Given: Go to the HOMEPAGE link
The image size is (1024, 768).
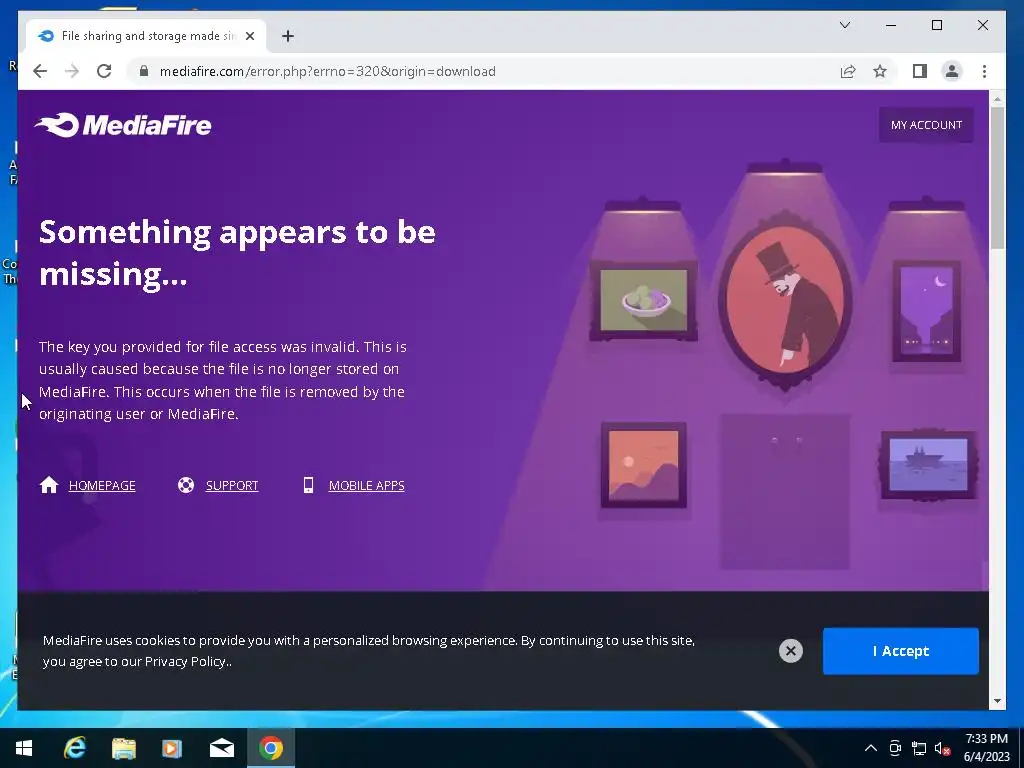Looking at the screenshot, I should point(102,485).
